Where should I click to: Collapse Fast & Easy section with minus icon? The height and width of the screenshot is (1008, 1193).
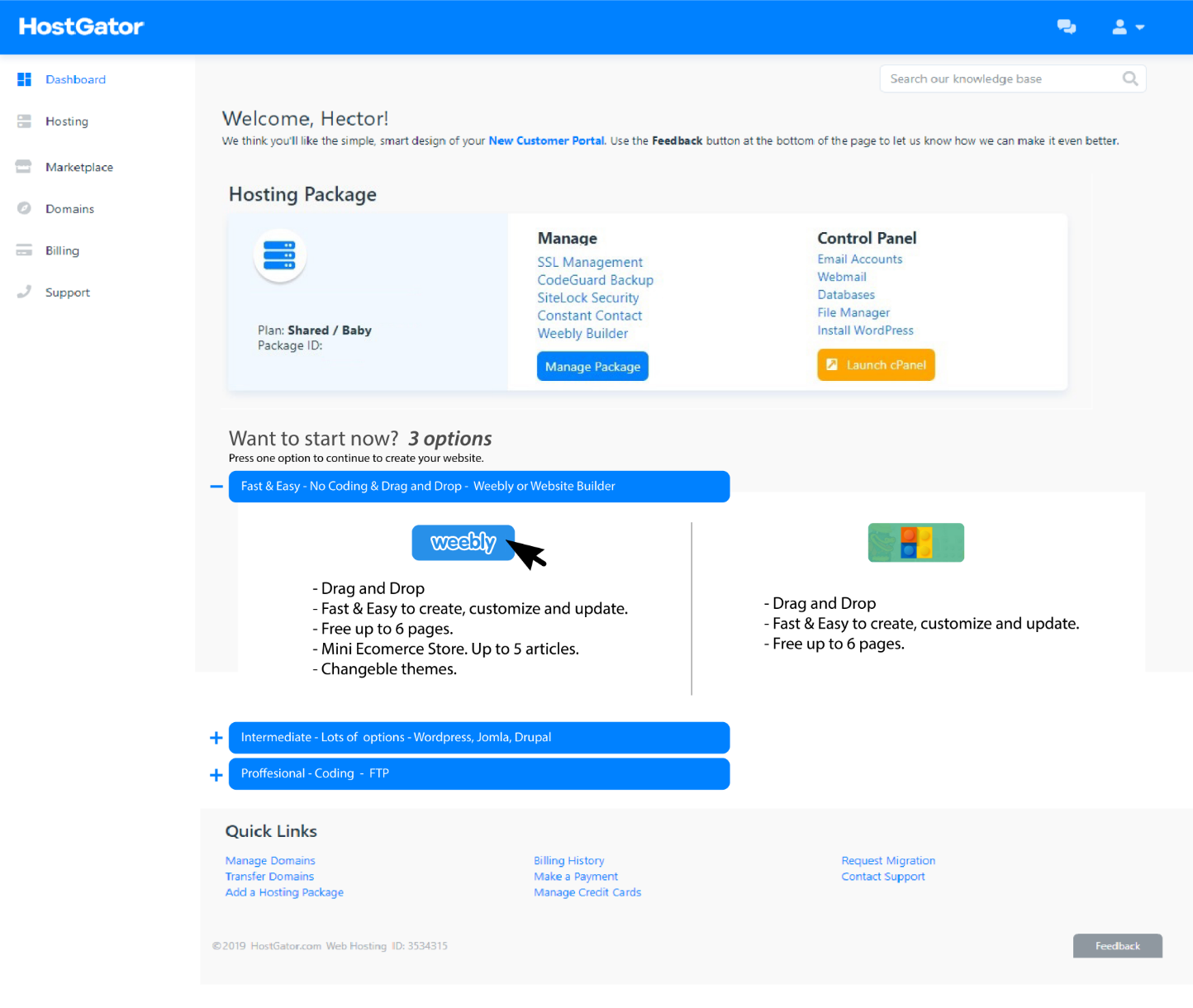tap(216, 487)
